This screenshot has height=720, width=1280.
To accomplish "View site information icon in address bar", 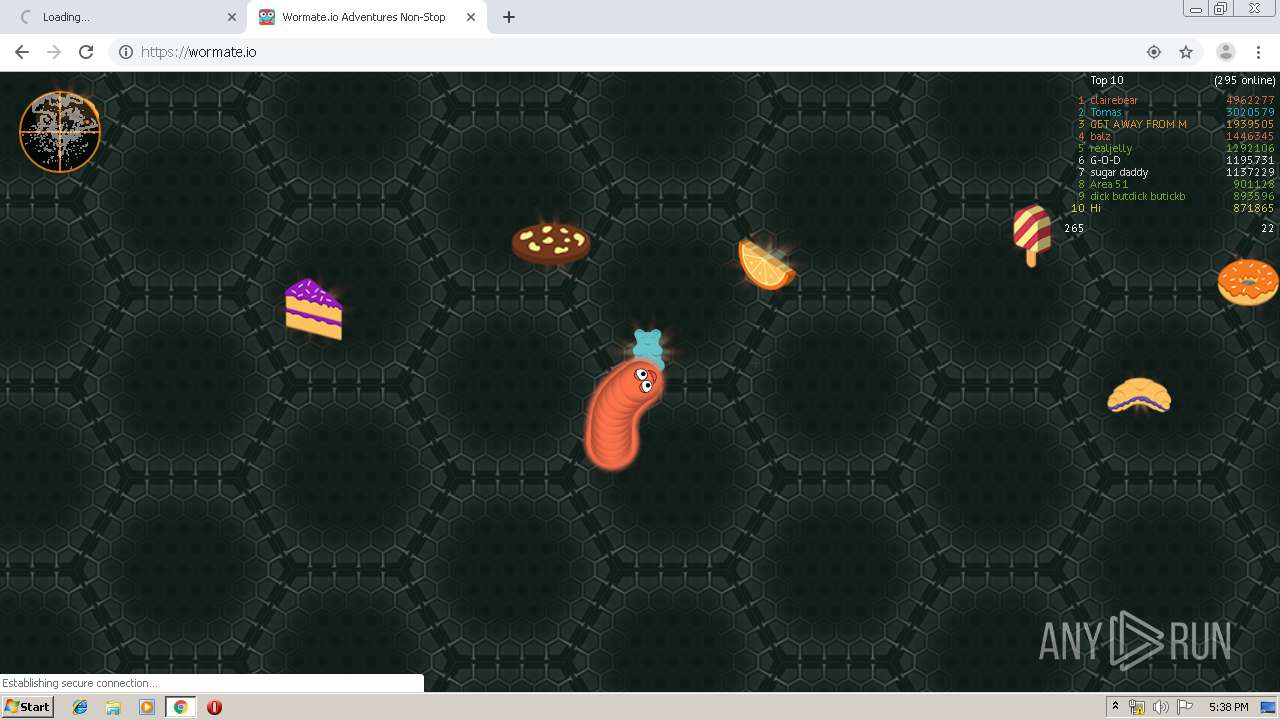I will tap(126, 52).
